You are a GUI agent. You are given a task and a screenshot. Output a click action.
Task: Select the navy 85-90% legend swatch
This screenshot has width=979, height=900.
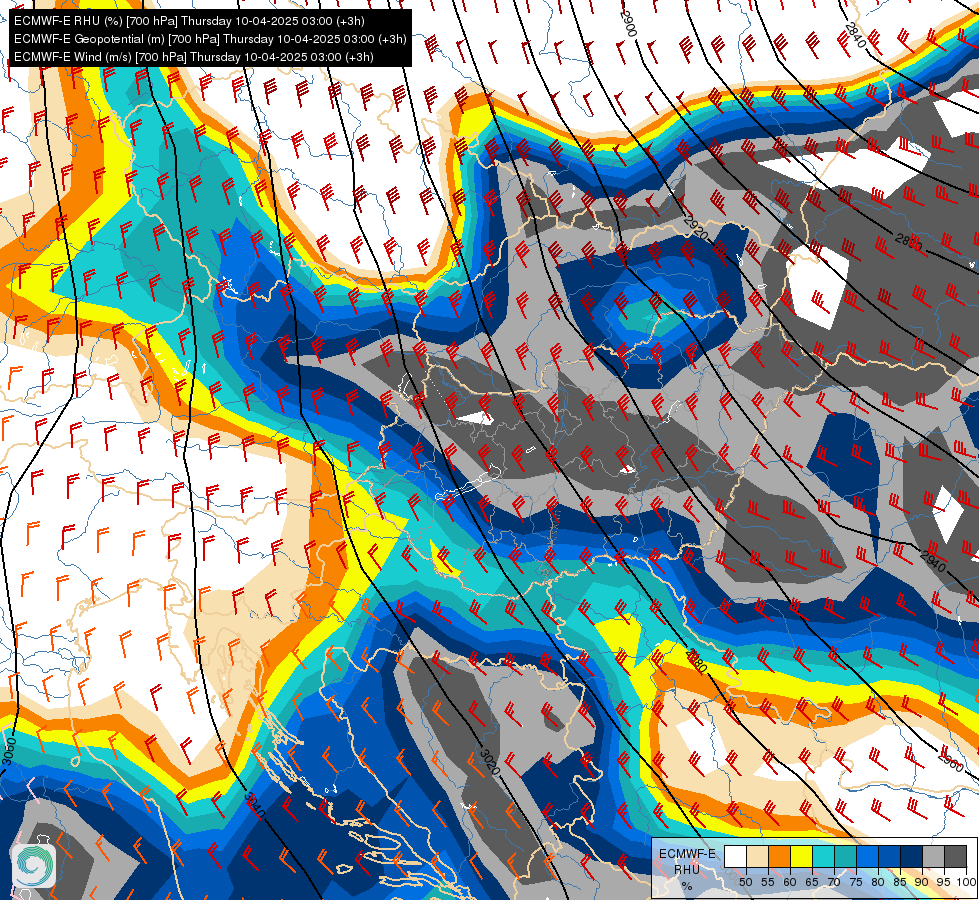pos(912,856)
